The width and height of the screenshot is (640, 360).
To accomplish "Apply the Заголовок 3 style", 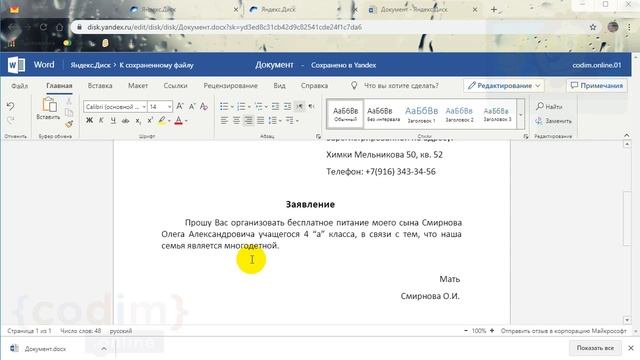I will click(497, 114).
